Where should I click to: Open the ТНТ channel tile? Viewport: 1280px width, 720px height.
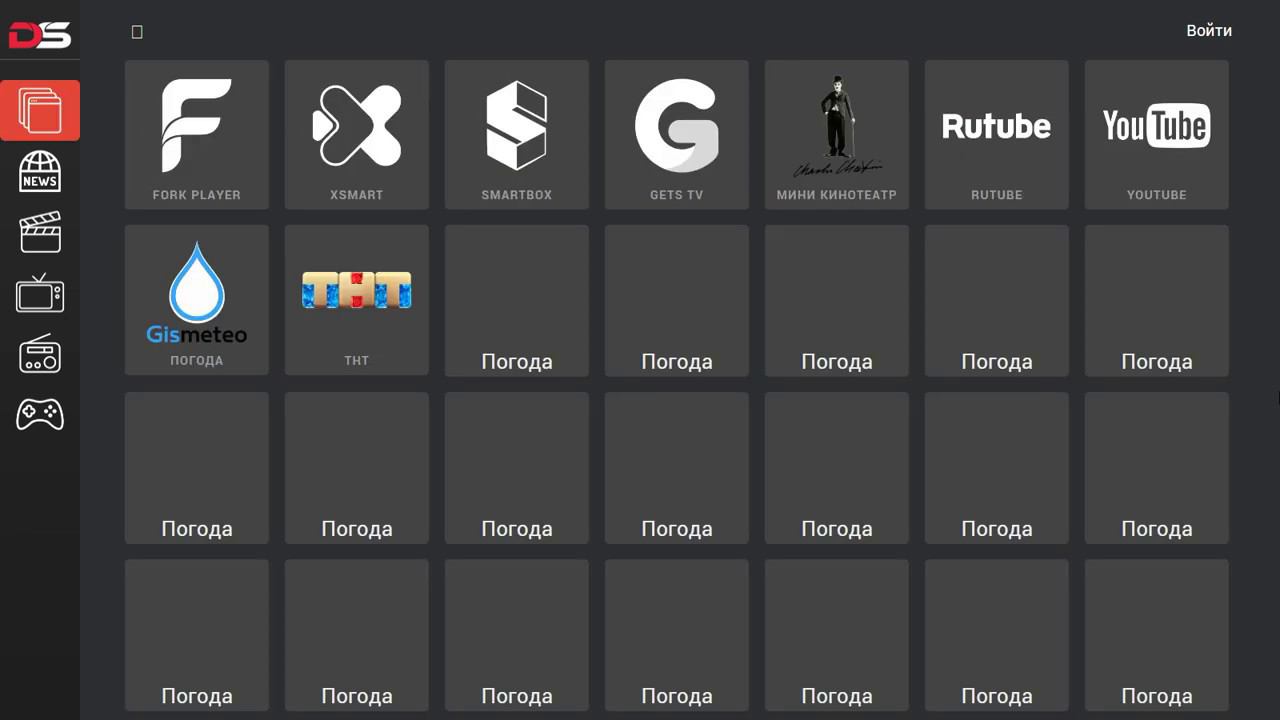click(x=357, y=300)
